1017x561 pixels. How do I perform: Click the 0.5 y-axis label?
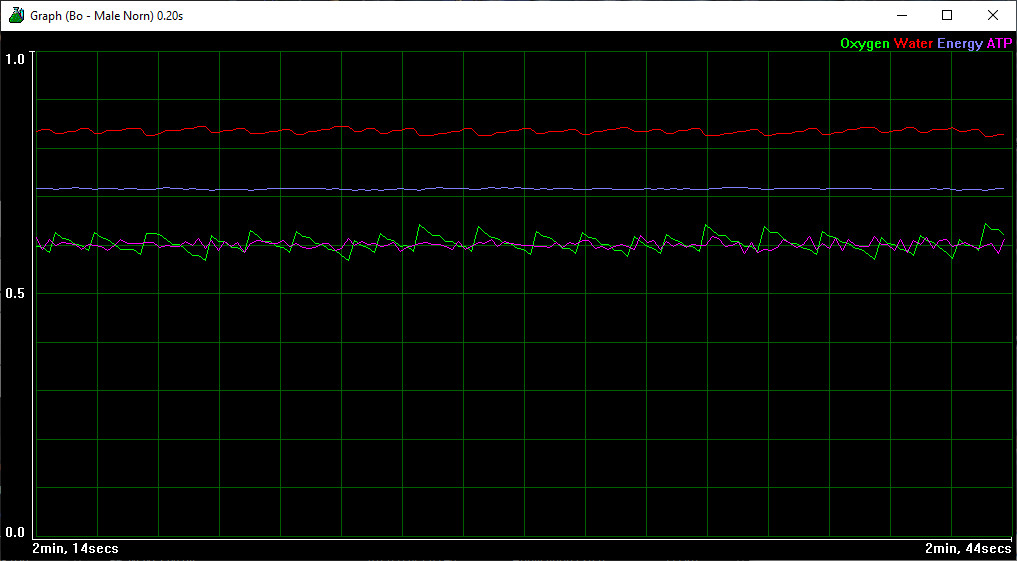point(15,293)
